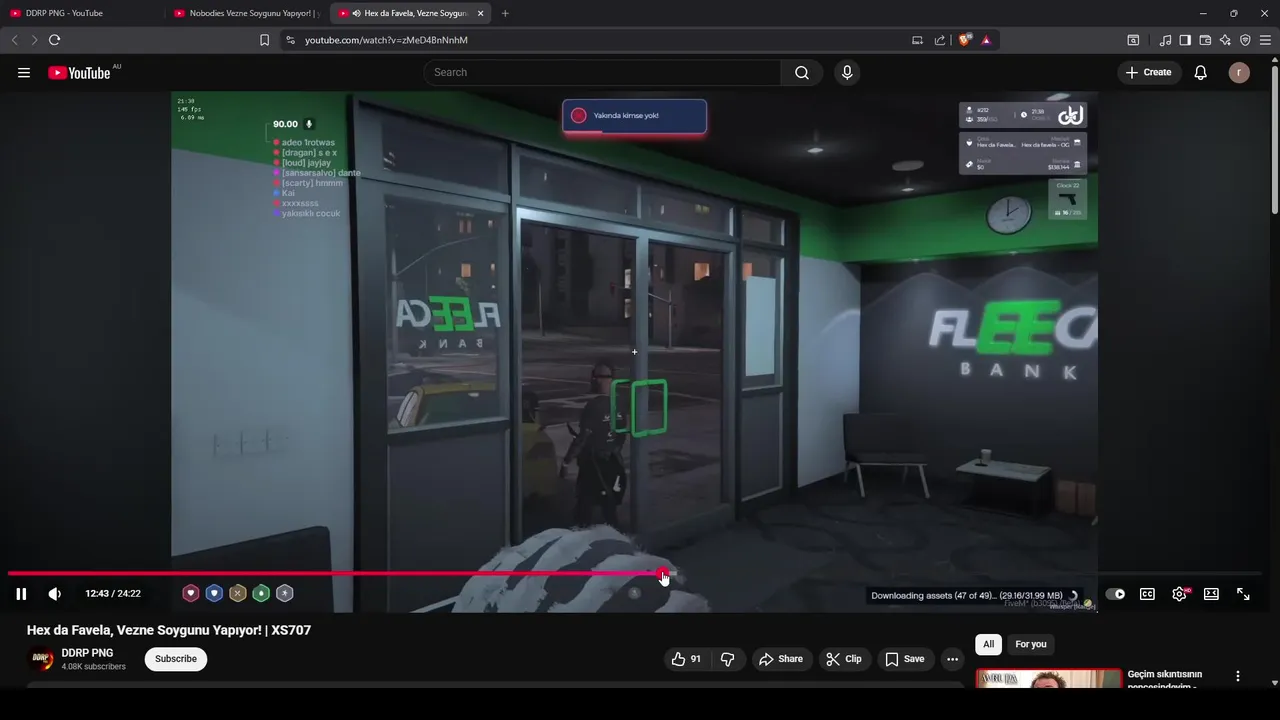Share this video
Image resolution: width=1280 pixels, height=720 pixels.
[x=781, y=659]
